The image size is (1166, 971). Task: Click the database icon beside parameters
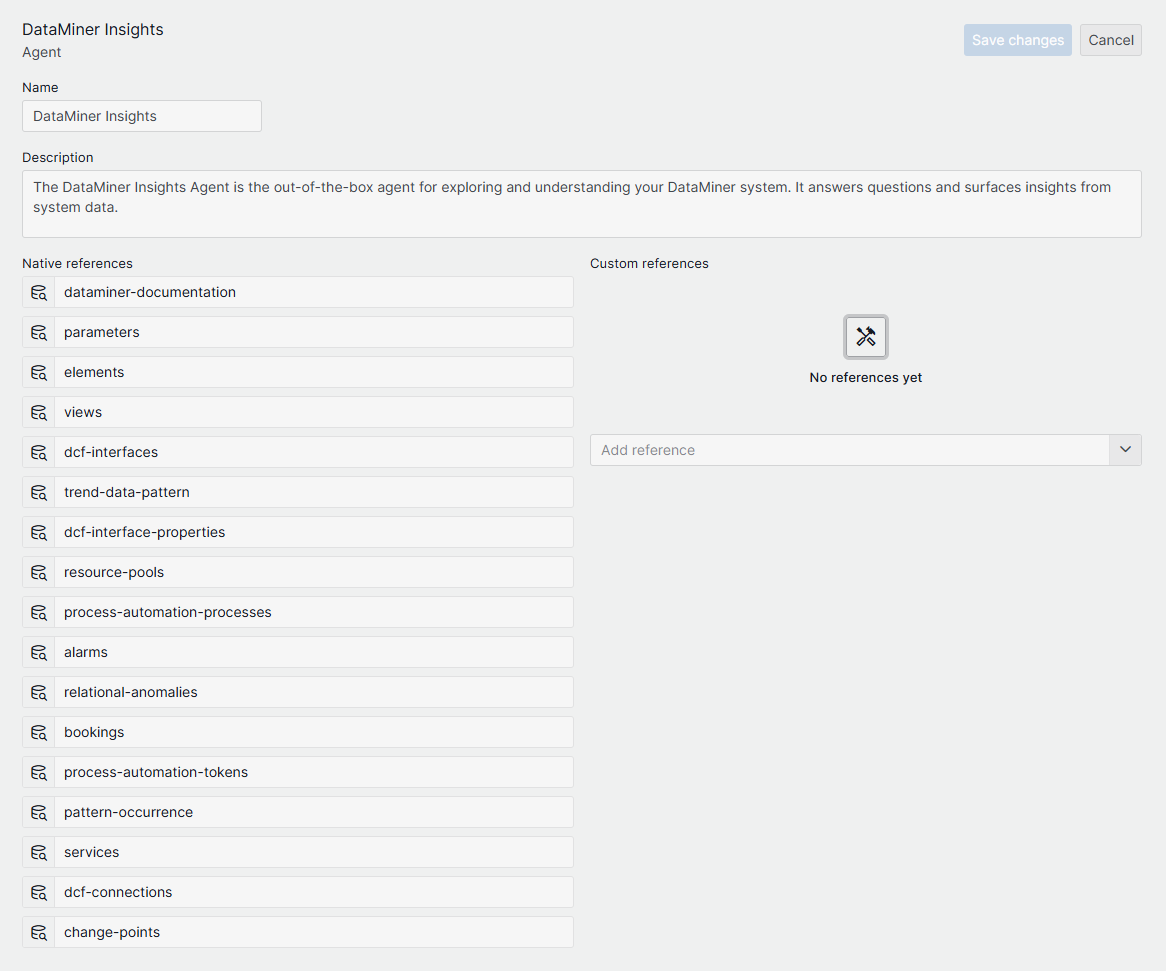click(x=39, y=332)
